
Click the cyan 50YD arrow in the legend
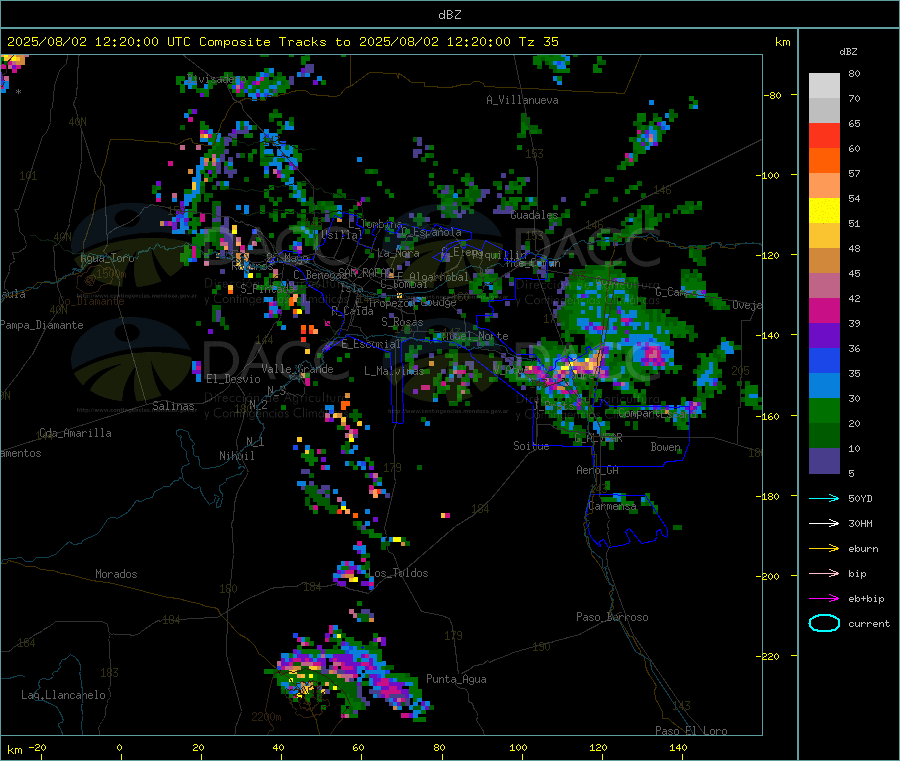[x=824, y=498]
